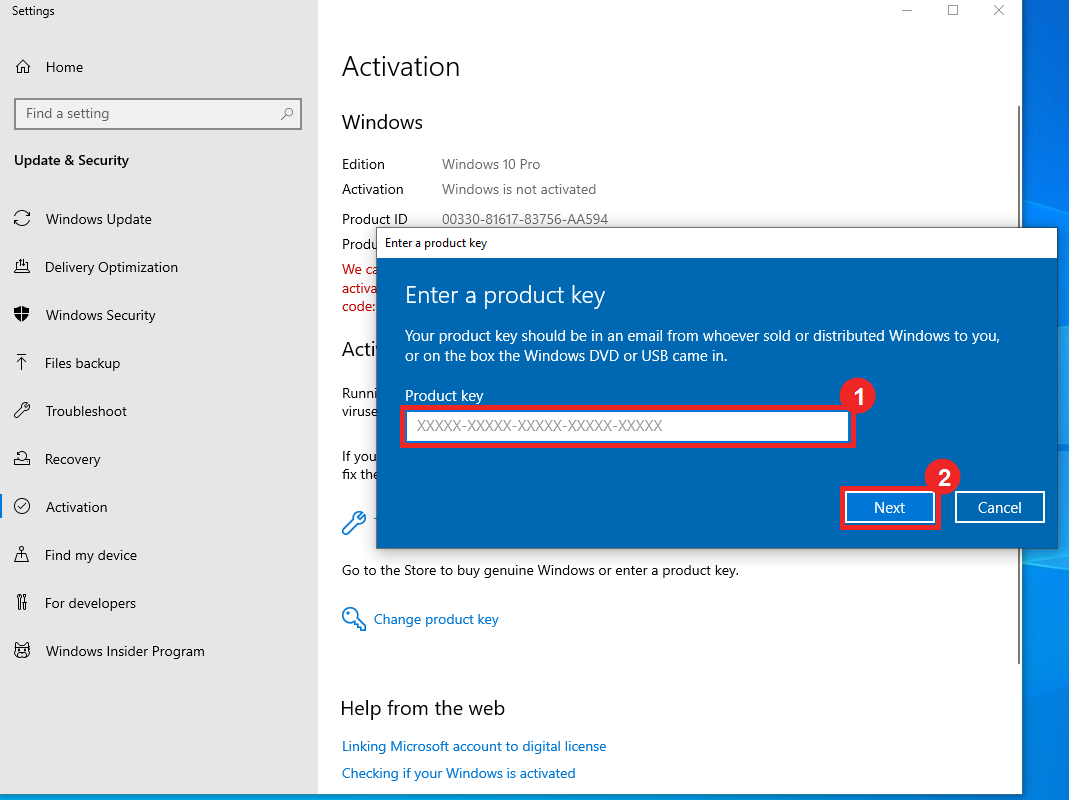Click the Change product key link
The image size is (1069, 800).
click(x=436, y=619)
